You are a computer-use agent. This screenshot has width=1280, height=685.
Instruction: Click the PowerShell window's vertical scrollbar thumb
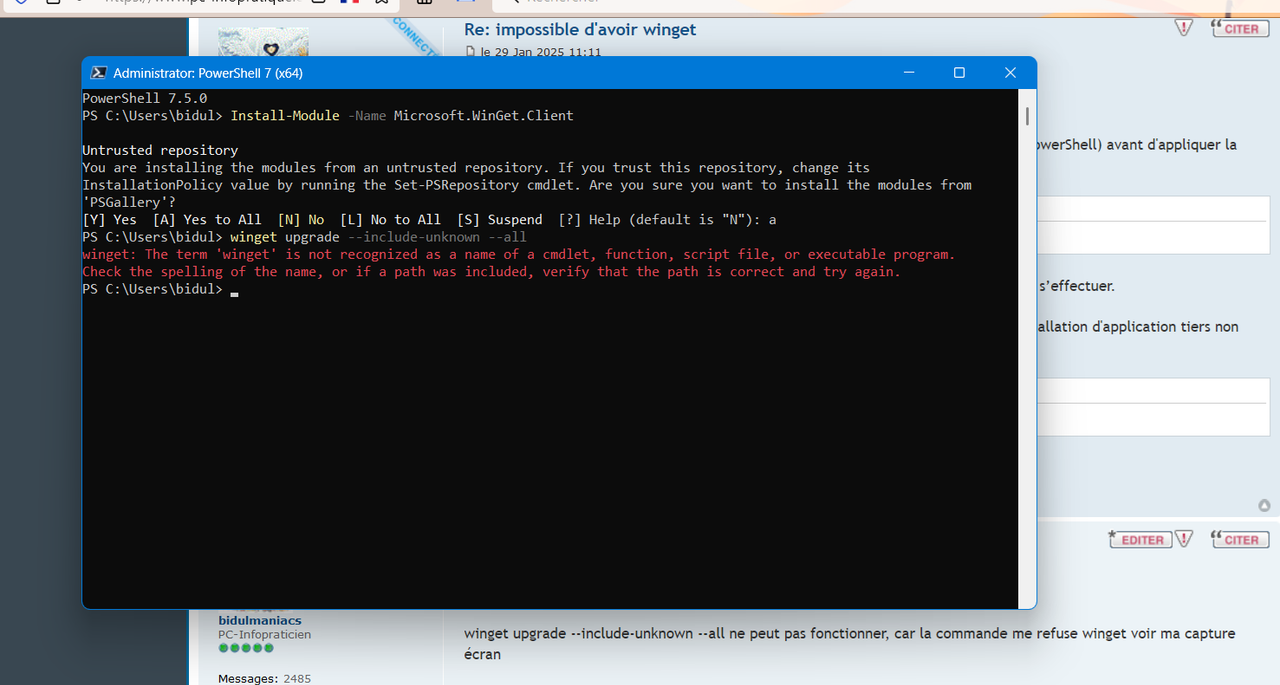pyautogui.click(x=1027, y=117)
